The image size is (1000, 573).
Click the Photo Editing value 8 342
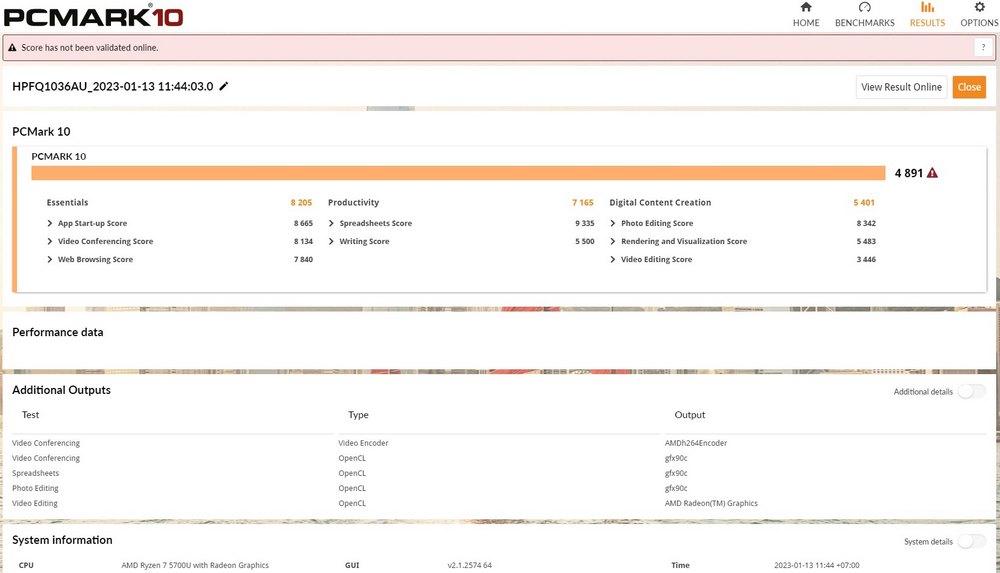click(x=866, y=223)
